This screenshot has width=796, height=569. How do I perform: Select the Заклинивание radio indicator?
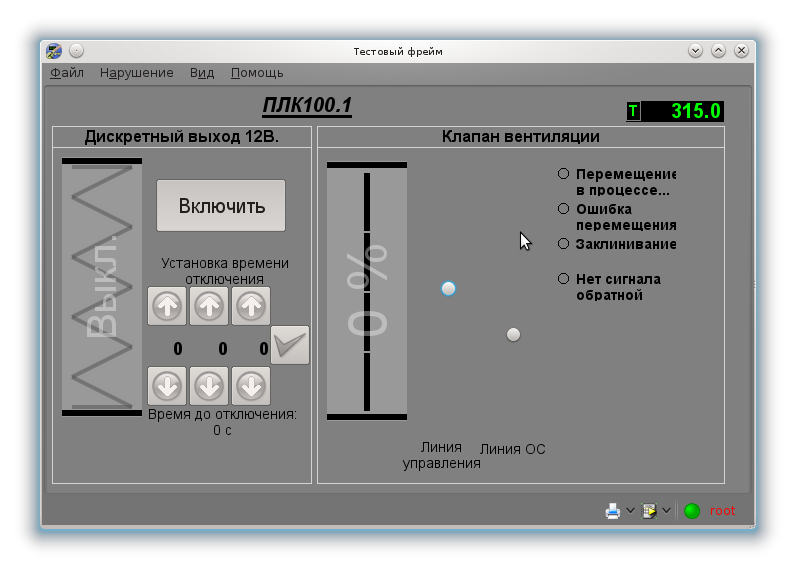564,244
